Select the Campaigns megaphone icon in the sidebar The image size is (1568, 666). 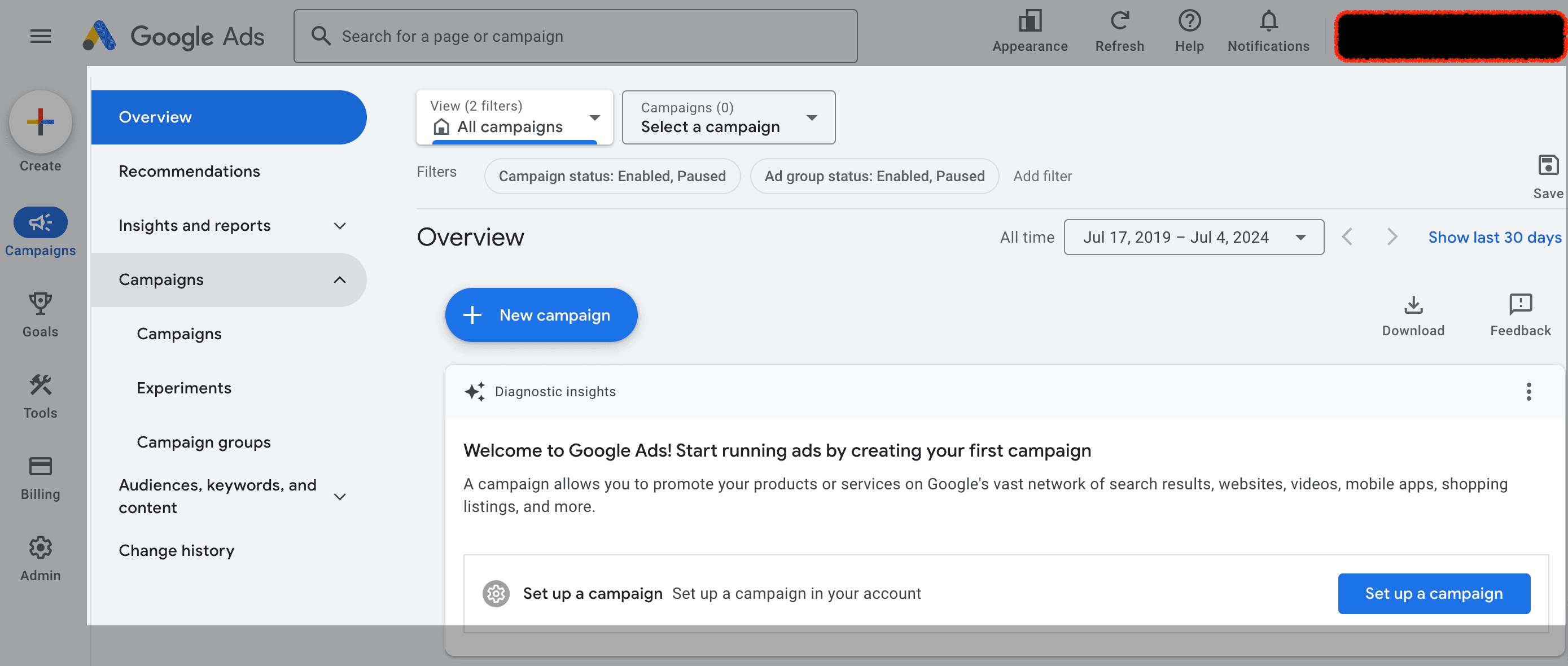point(40,223)
